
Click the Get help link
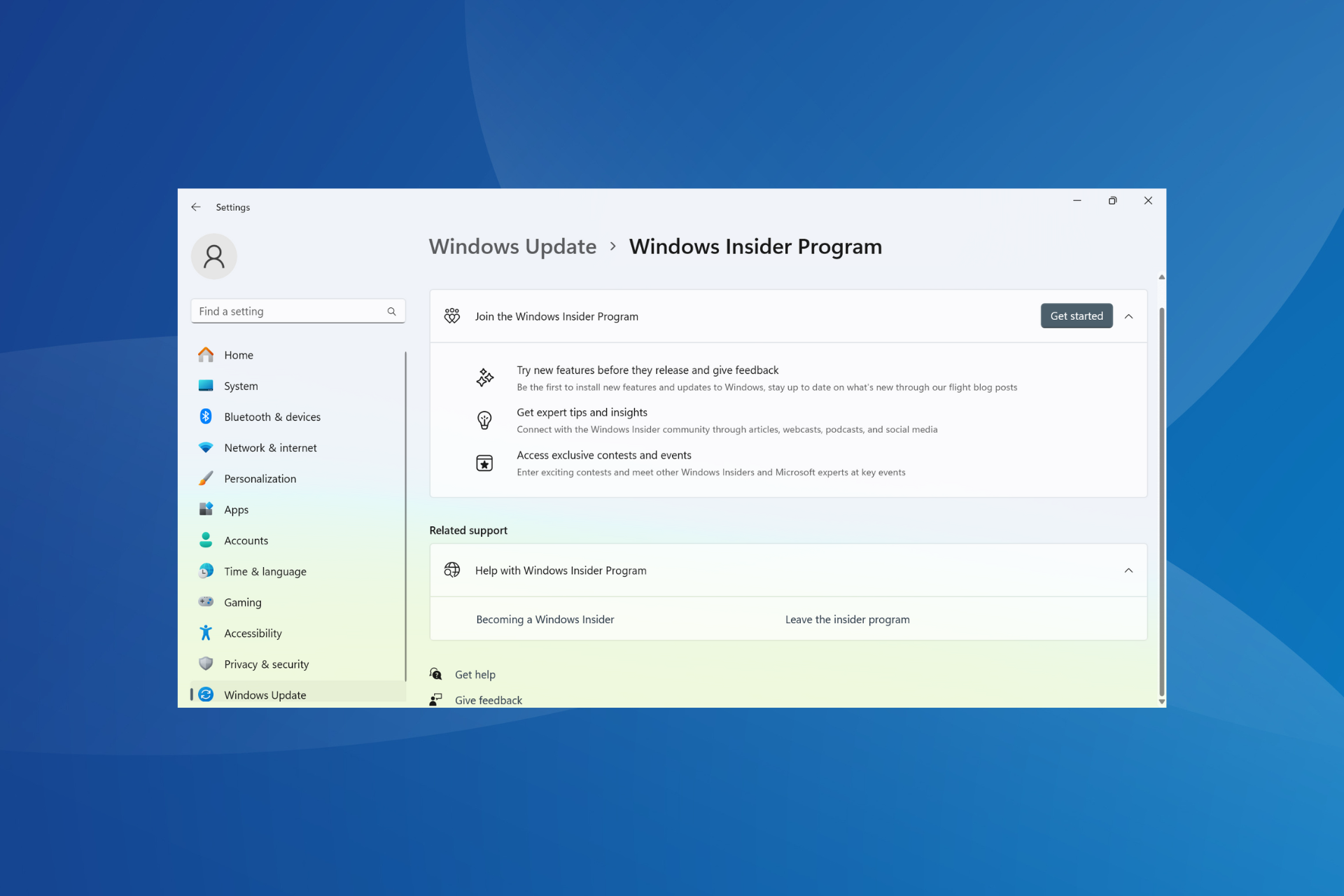coord(475,674)
